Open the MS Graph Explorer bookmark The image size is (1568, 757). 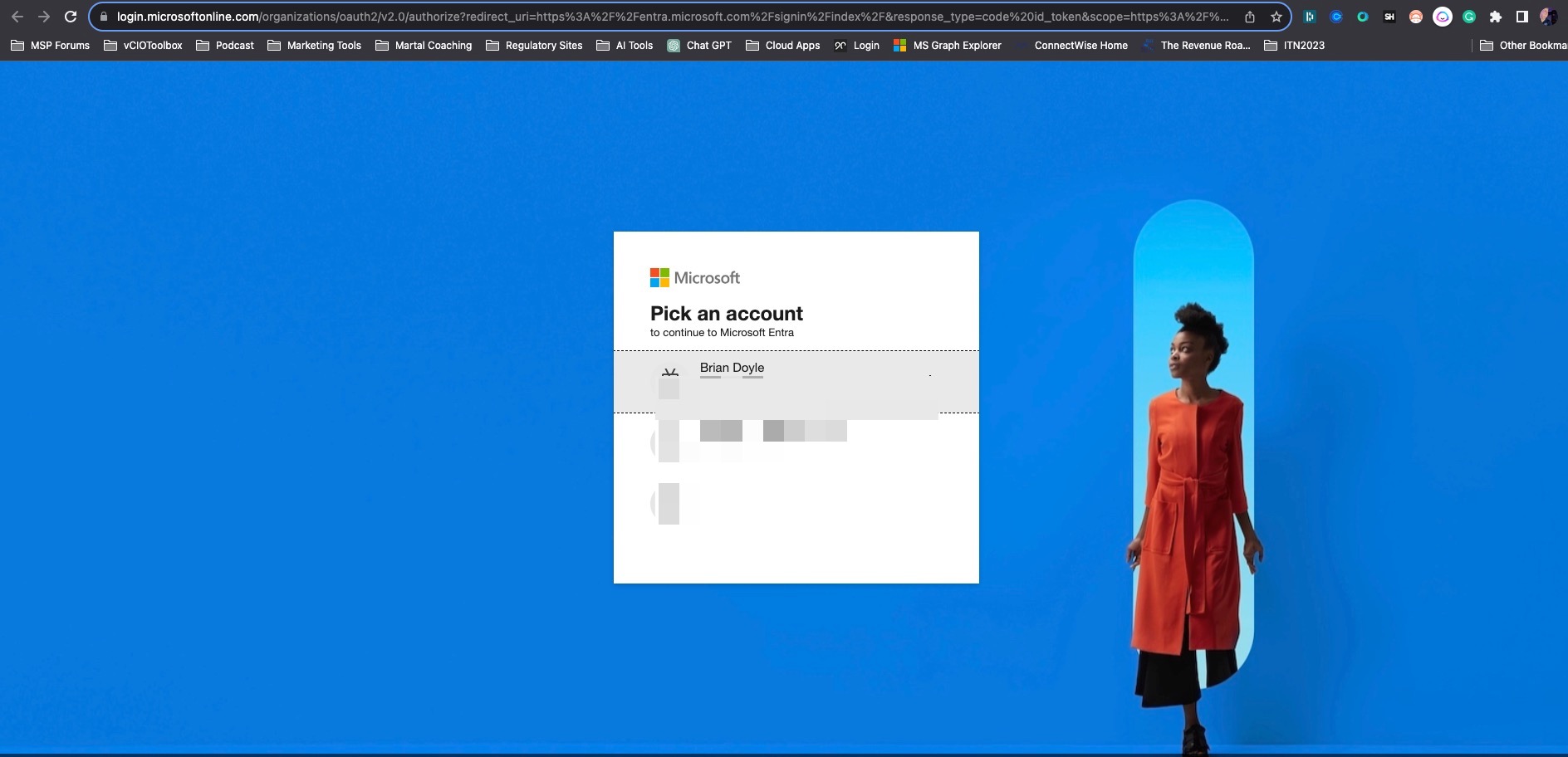point(948,46)
